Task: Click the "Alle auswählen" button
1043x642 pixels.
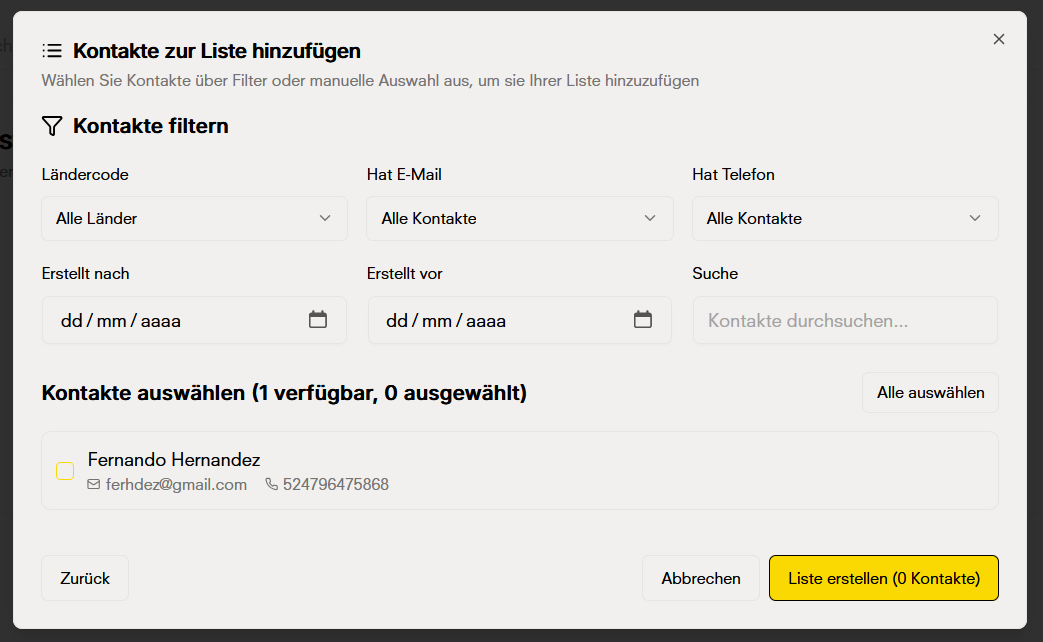Action: [929, 392]
